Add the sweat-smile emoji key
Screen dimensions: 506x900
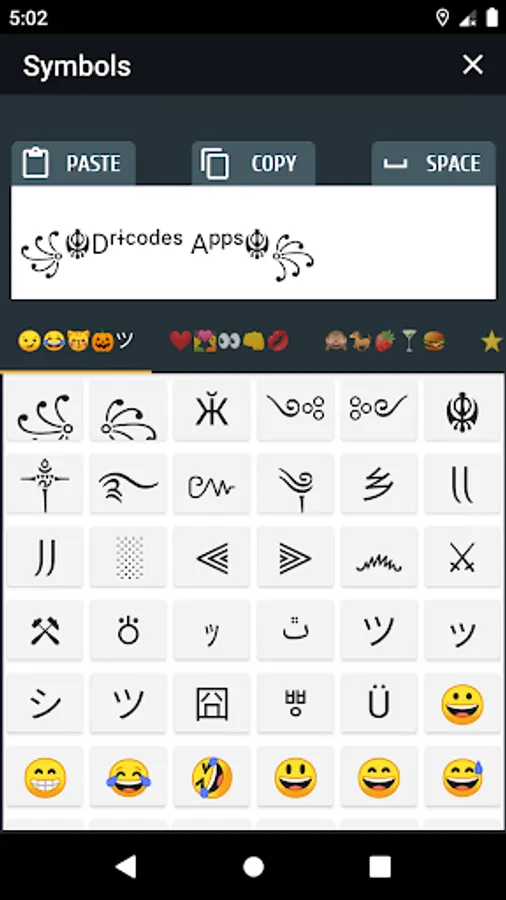click(x=462, y=777)
